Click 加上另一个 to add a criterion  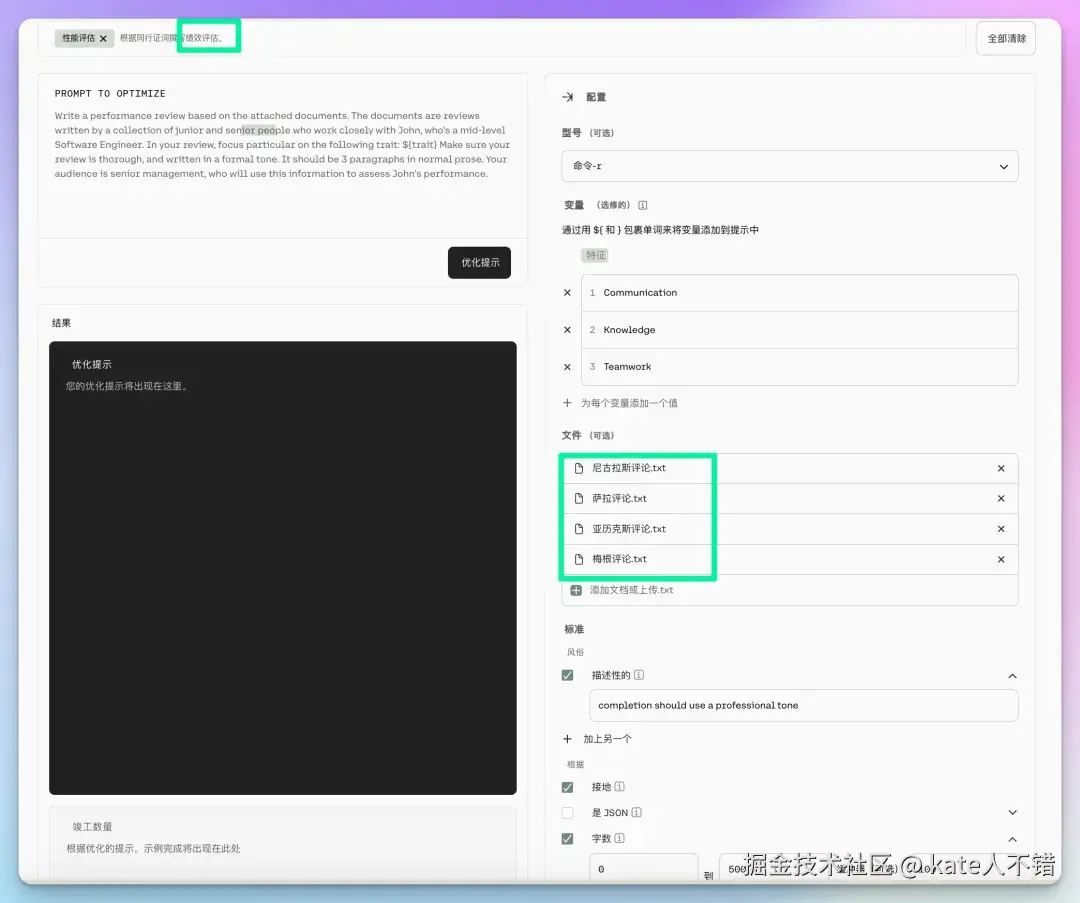[x=597, y=738]
